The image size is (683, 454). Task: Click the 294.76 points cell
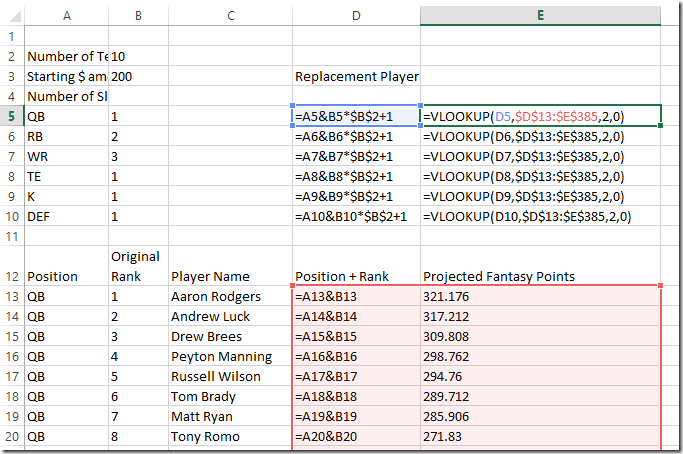pyautogui.click(x=541, y=376)
